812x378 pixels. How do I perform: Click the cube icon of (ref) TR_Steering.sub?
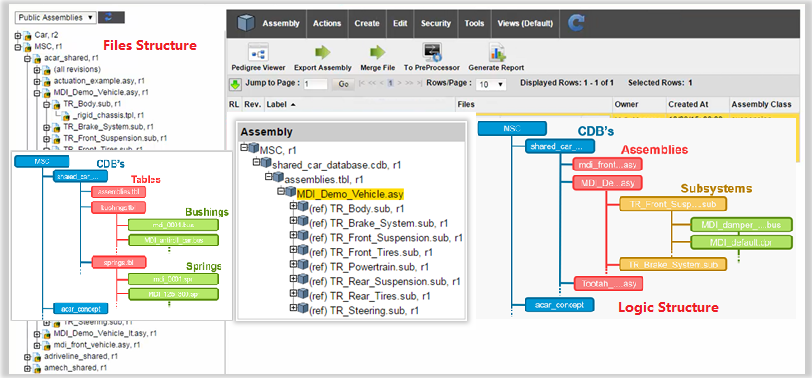[x=303, y=309]
